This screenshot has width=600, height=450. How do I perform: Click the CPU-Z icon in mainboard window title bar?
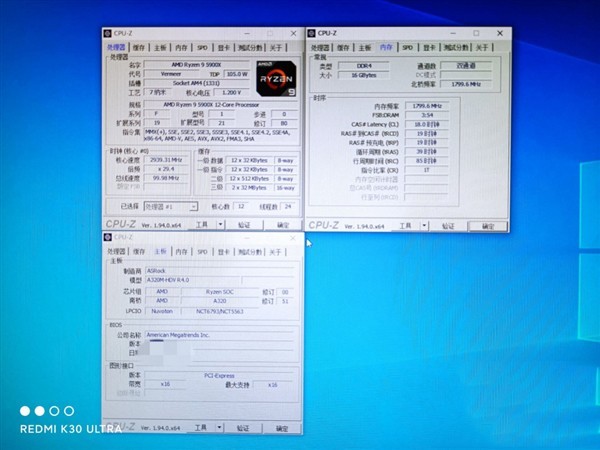(108, 237)
